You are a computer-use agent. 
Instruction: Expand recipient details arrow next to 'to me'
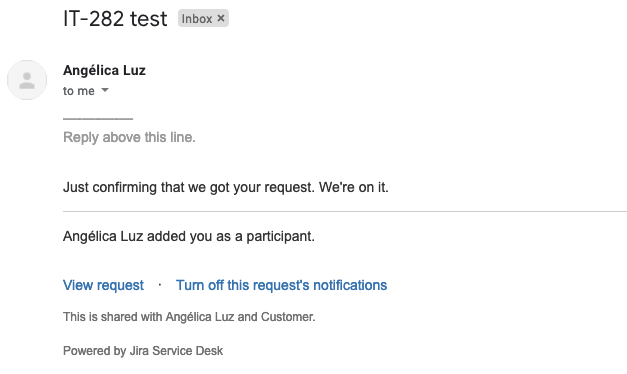(105, 90)
